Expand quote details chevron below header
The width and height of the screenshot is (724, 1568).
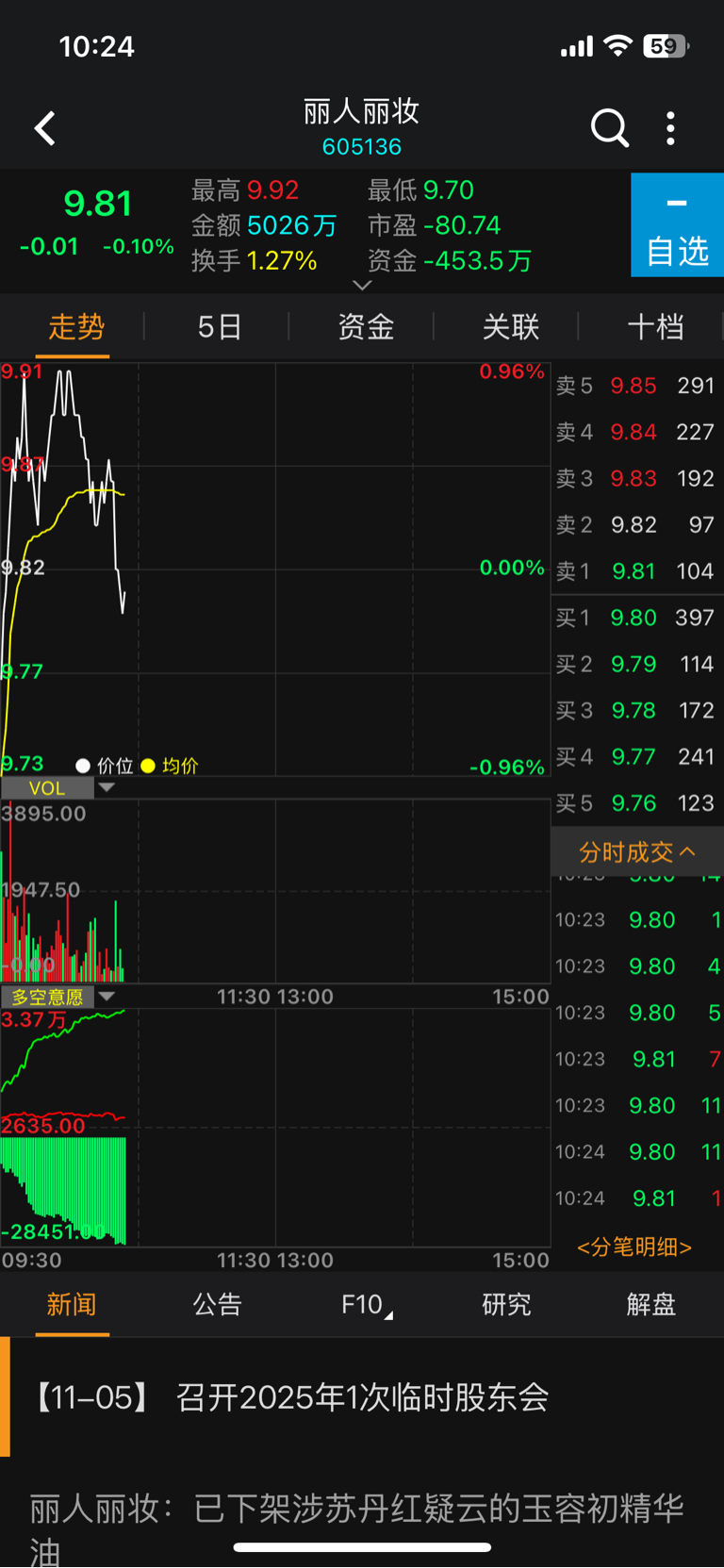[x=362, y=285]
